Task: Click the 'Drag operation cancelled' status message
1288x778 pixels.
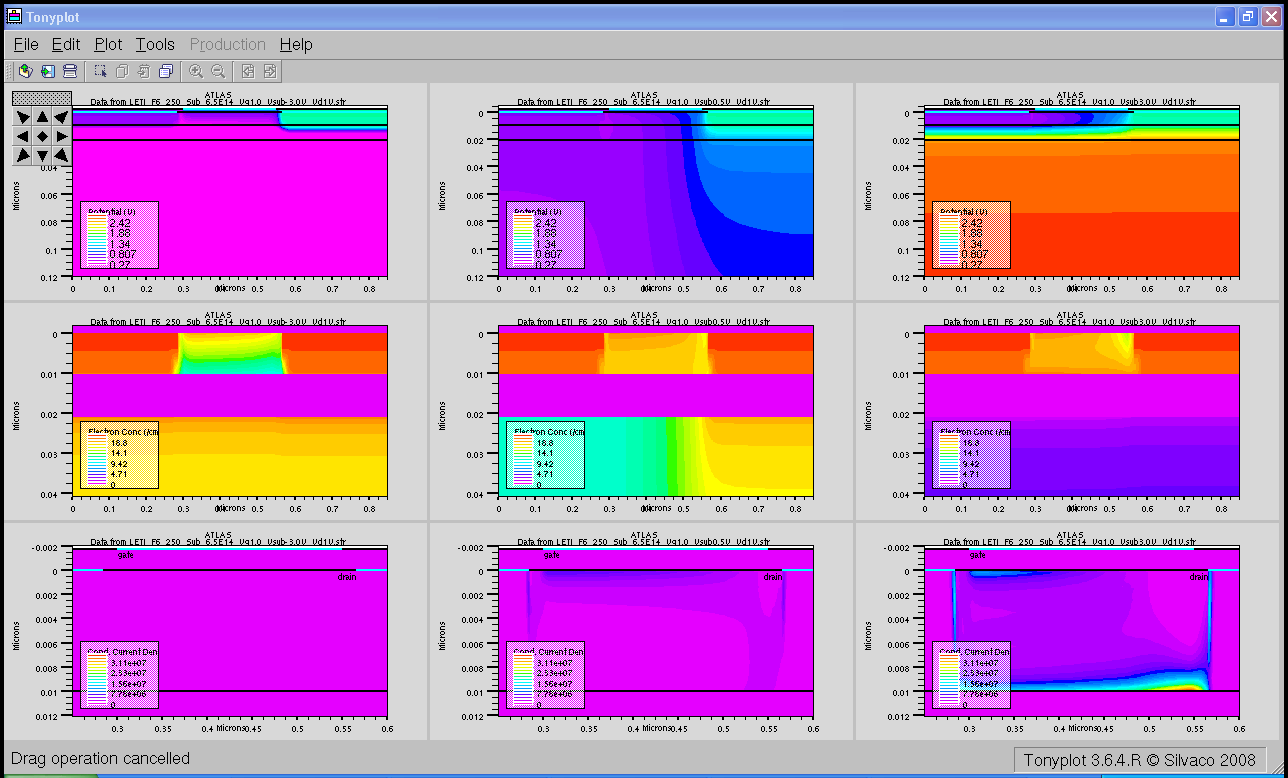Action: coord(99,759)
